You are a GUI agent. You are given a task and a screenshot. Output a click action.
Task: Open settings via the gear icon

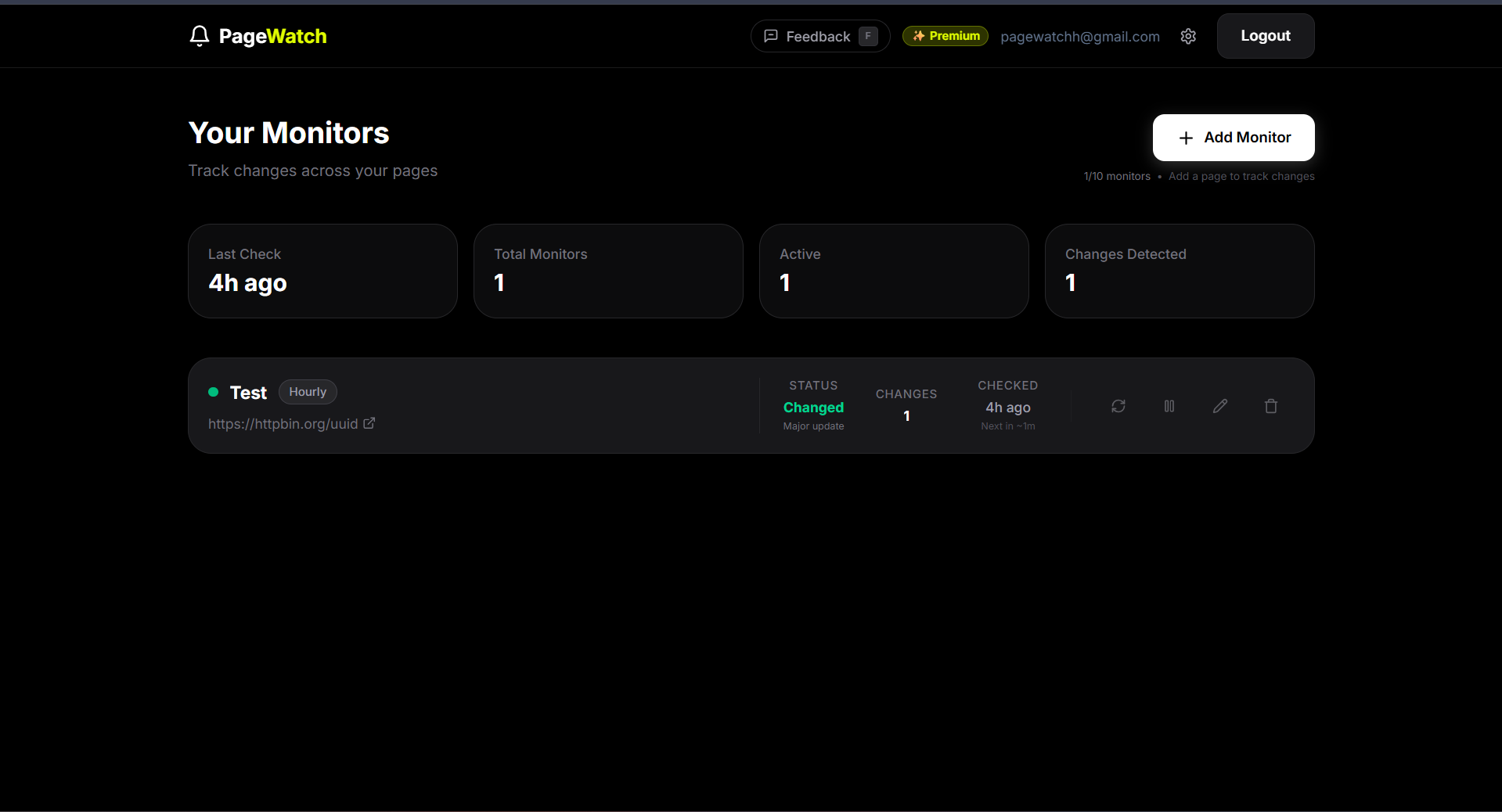pyautogui.click(x=1188, y=36)
